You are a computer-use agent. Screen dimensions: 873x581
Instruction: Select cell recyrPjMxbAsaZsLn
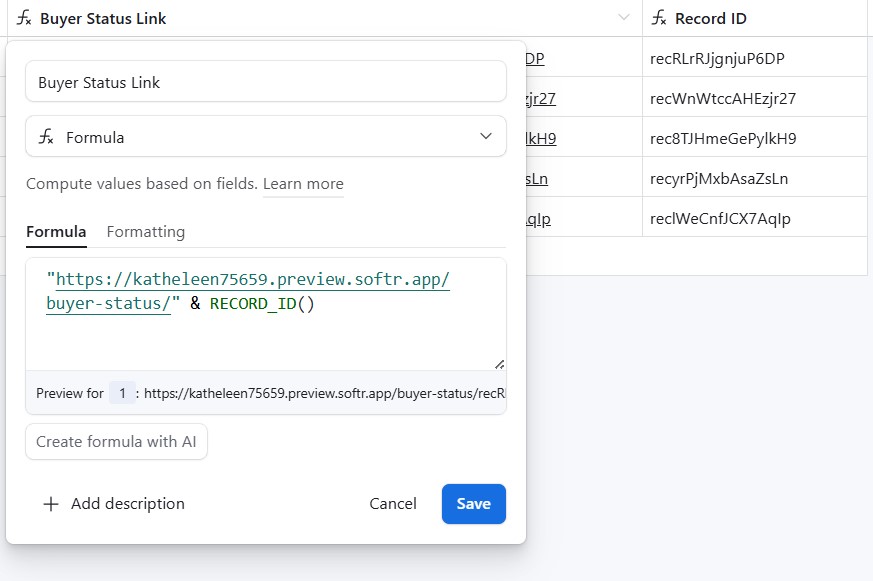pos(754,179)
